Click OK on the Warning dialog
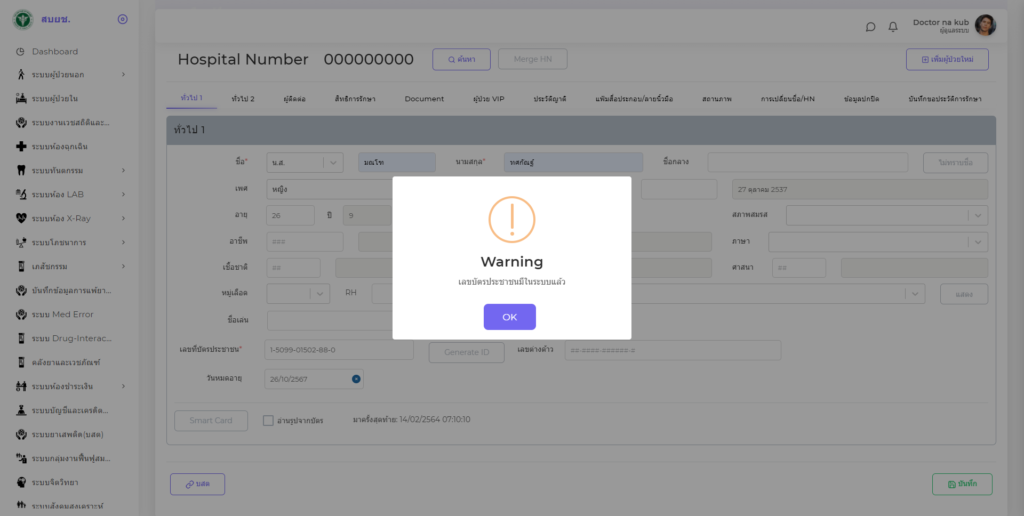The height and width of the screenshot is (516, 1024). 509,317
